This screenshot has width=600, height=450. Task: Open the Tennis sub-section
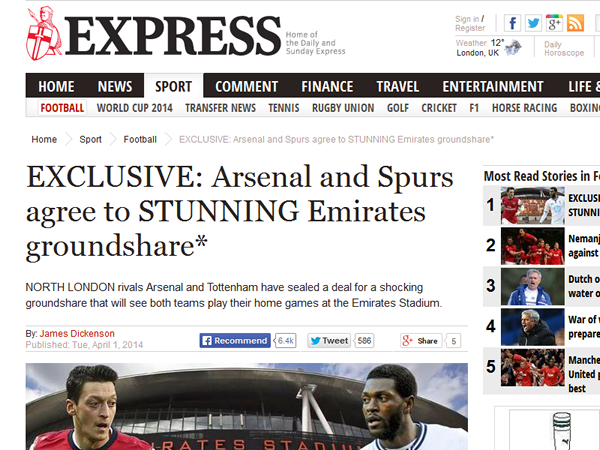tap(284, 108)
